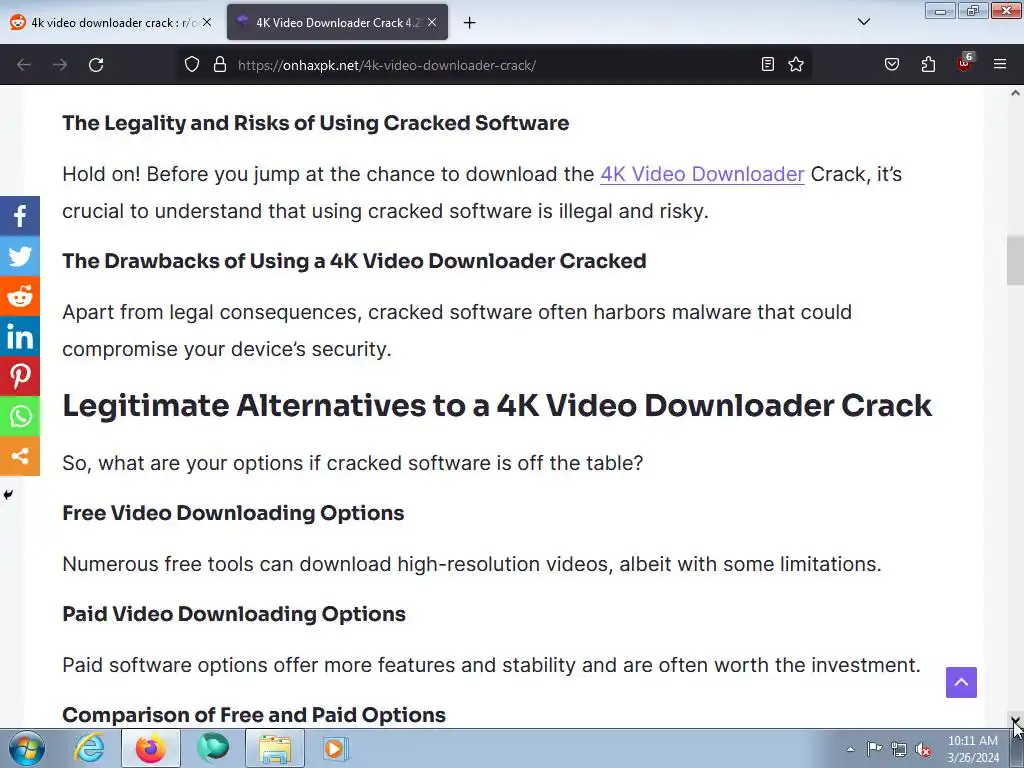
Task: Open tracking protection shield icon
Action: click(x=191, y=65)
